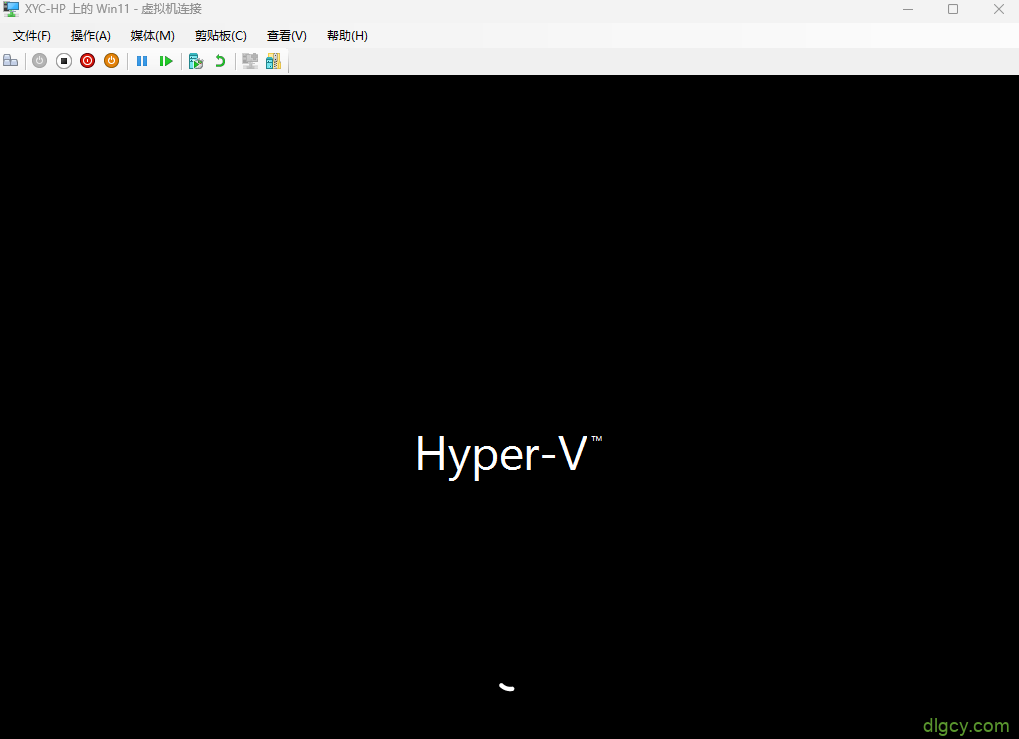Open the 帮助(H) menu
Screen dimensions: 1019x739
[347, 36]
